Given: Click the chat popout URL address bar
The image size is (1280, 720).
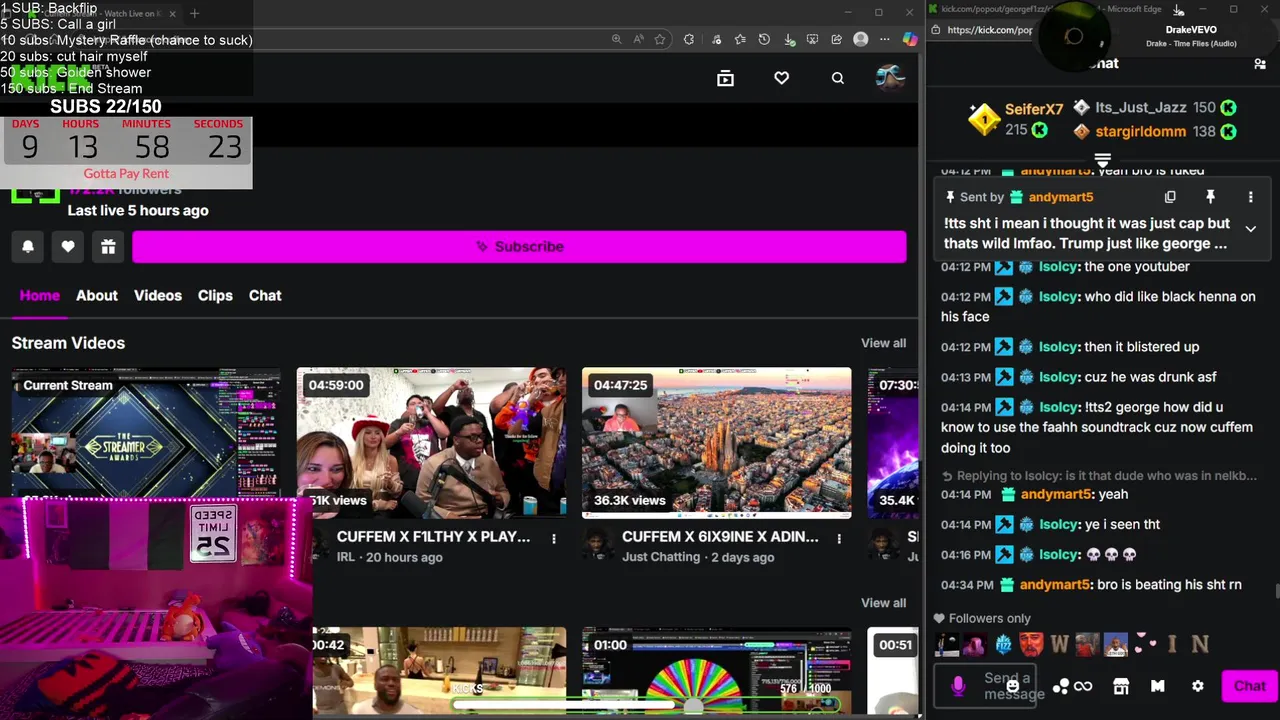Looking at the screenshot, I should 990,30.
